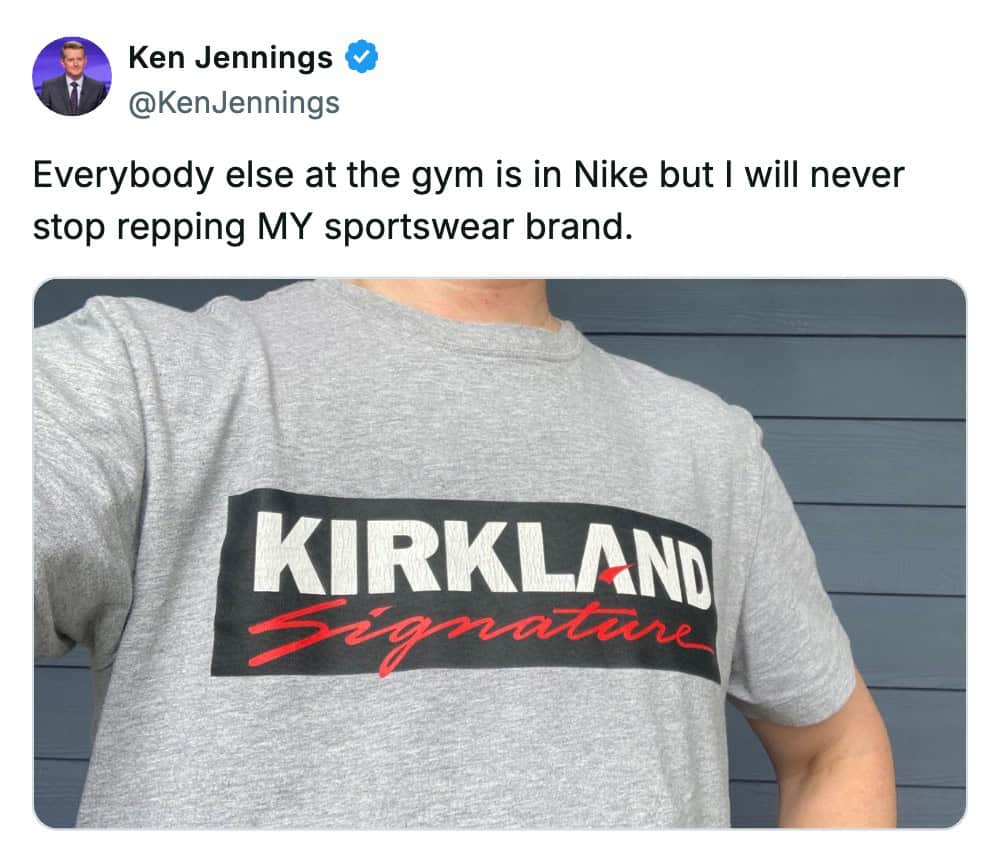Viewport: 996px width, 860px height.
Task: Click the tweet text's first line
Action: [x=469, y=175]
